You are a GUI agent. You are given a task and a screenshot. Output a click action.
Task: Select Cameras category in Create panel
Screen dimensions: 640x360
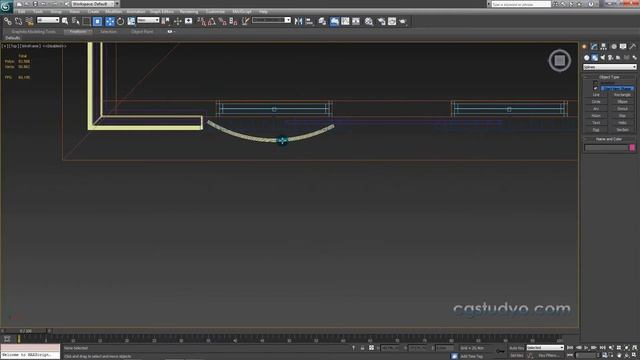[611, 58]
